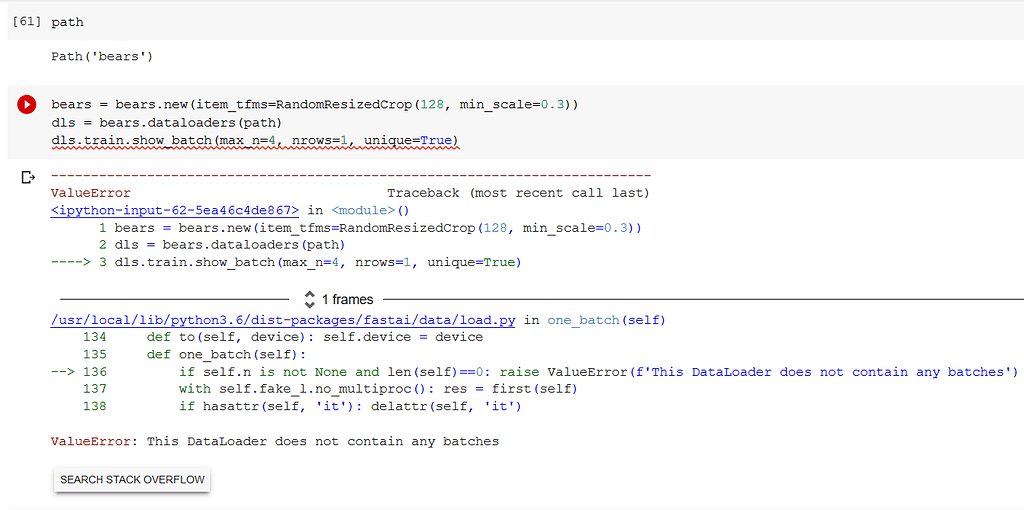Open the fastai/data/load.py file path link
The height and width of the screenshot is (510, 1024).
tap(283, 321)
